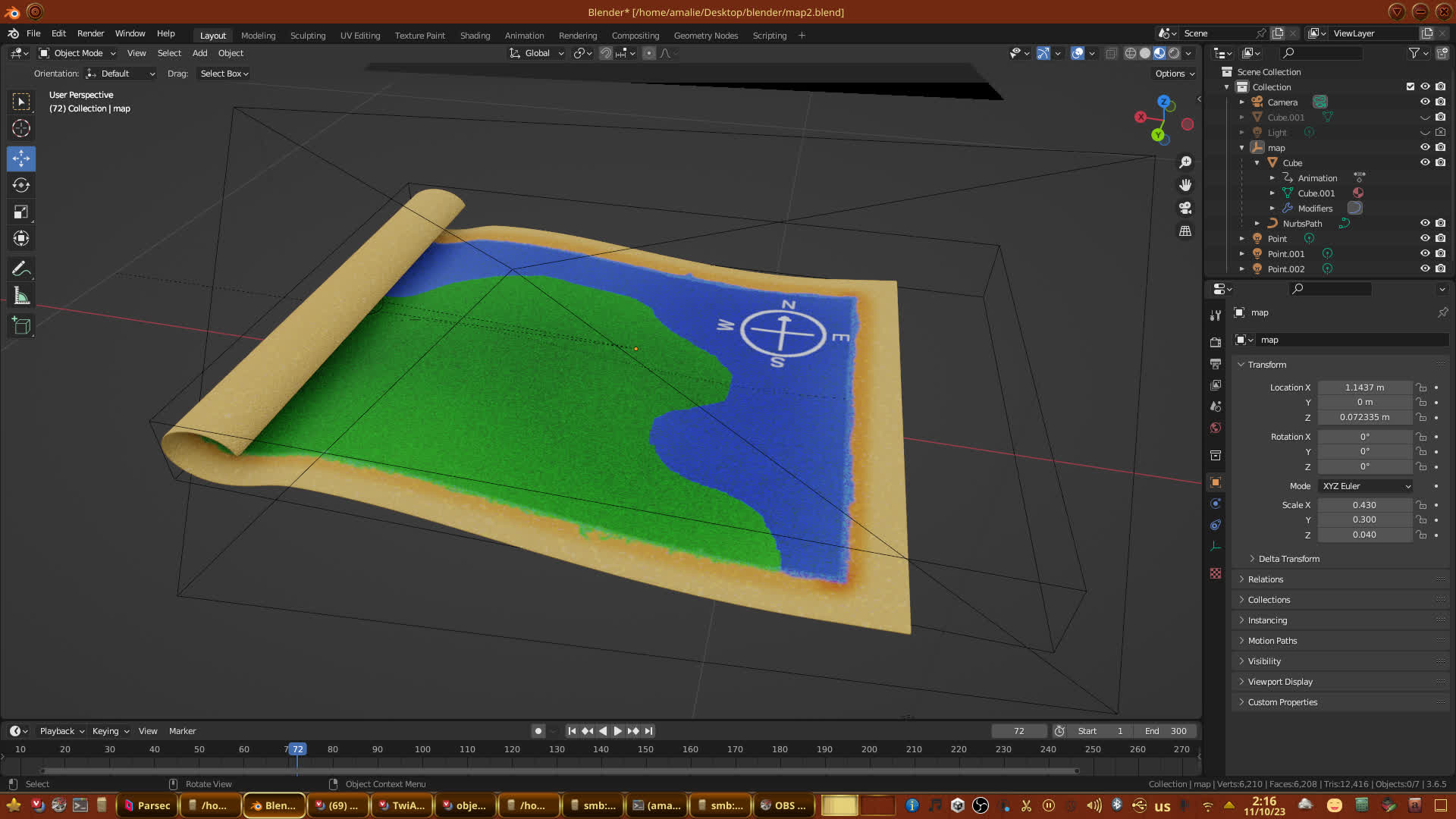Screen dimensions: 1456x819
Task: Select the Scale tool
Action: [x=21, y=212]
